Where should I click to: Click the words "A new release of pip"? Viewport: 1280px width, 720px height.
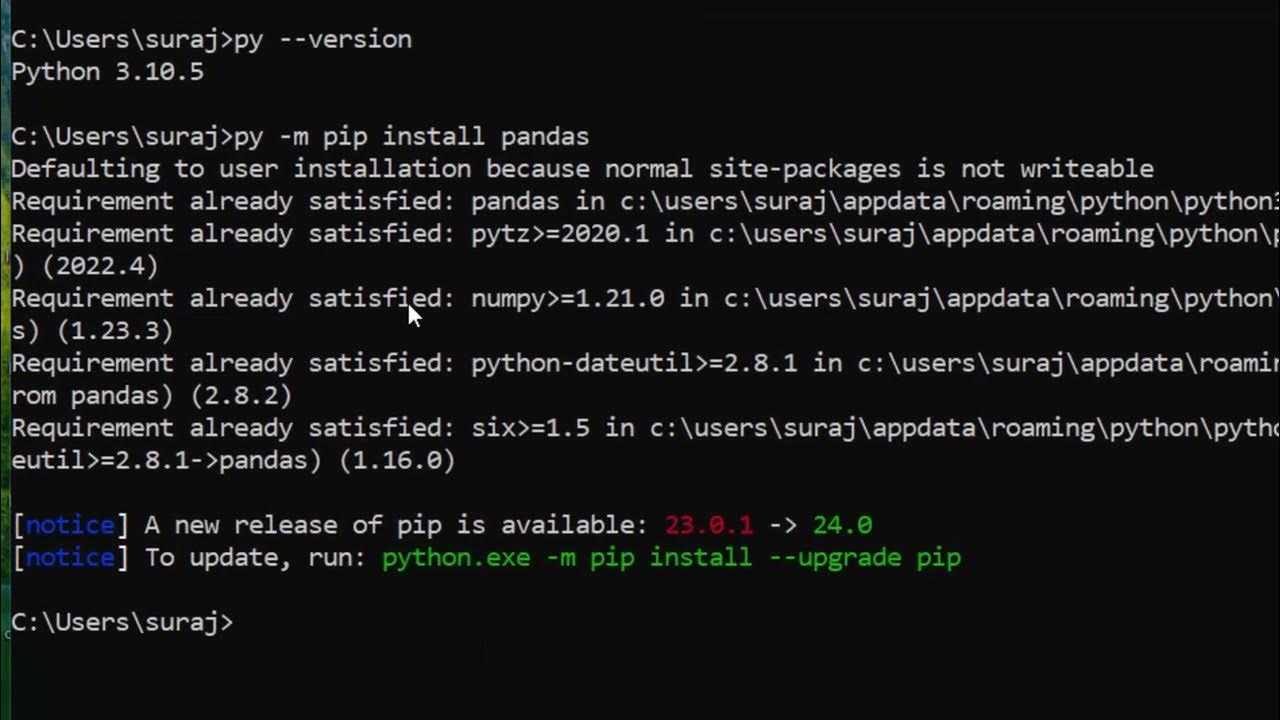coord(300,525)
